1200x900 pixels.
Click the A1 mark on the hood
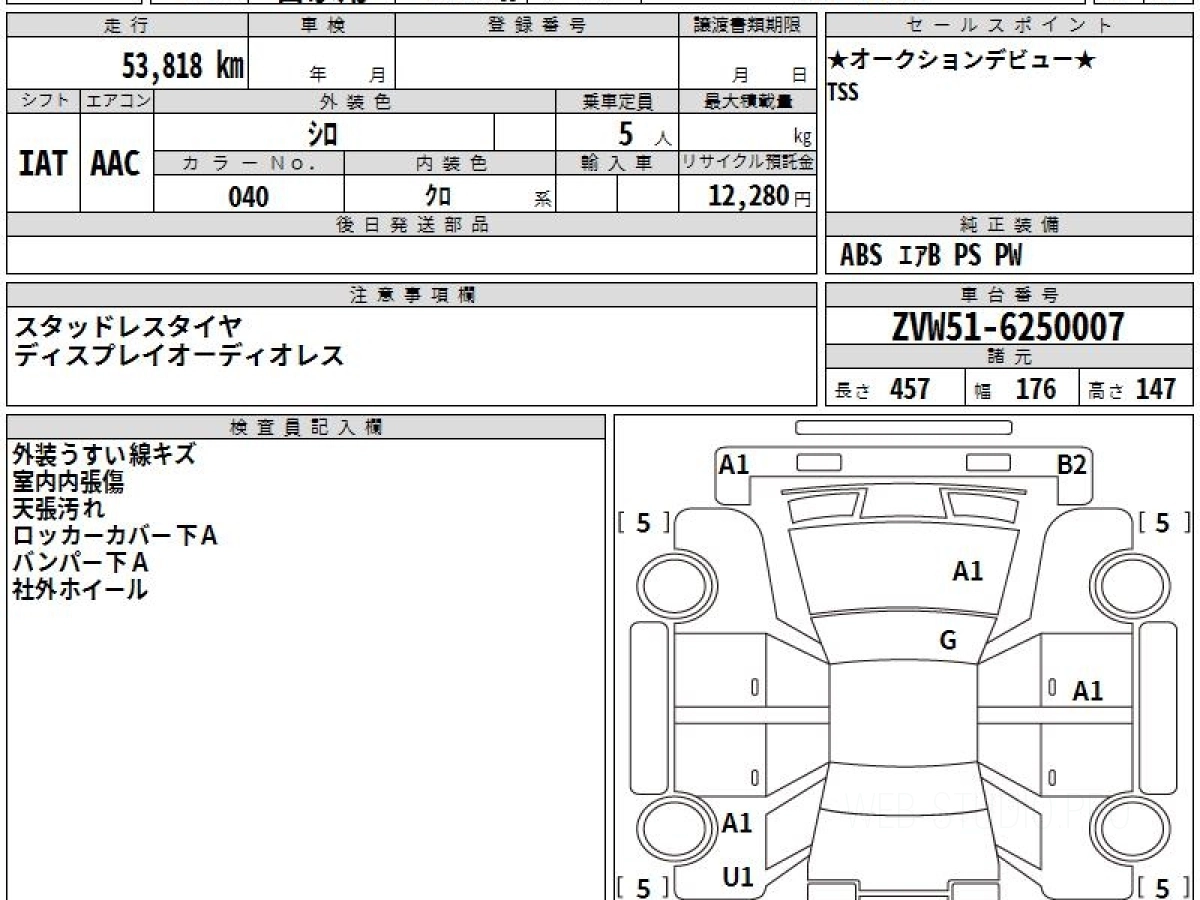tap(967, 571)
